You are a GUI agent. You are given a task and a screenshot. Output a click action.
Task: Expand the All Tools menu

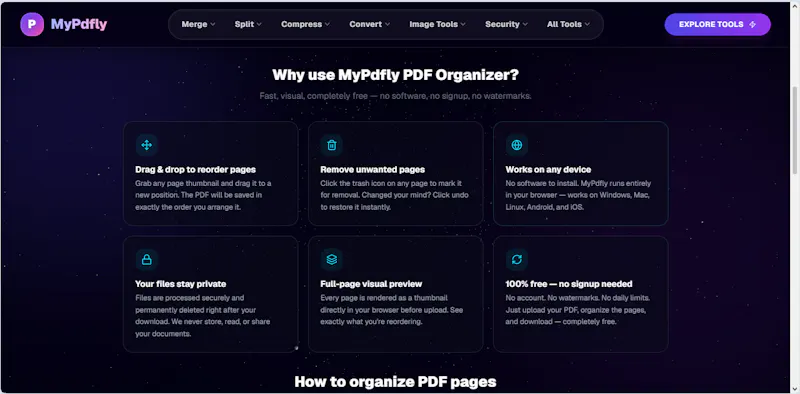click(x=568, y=24)
